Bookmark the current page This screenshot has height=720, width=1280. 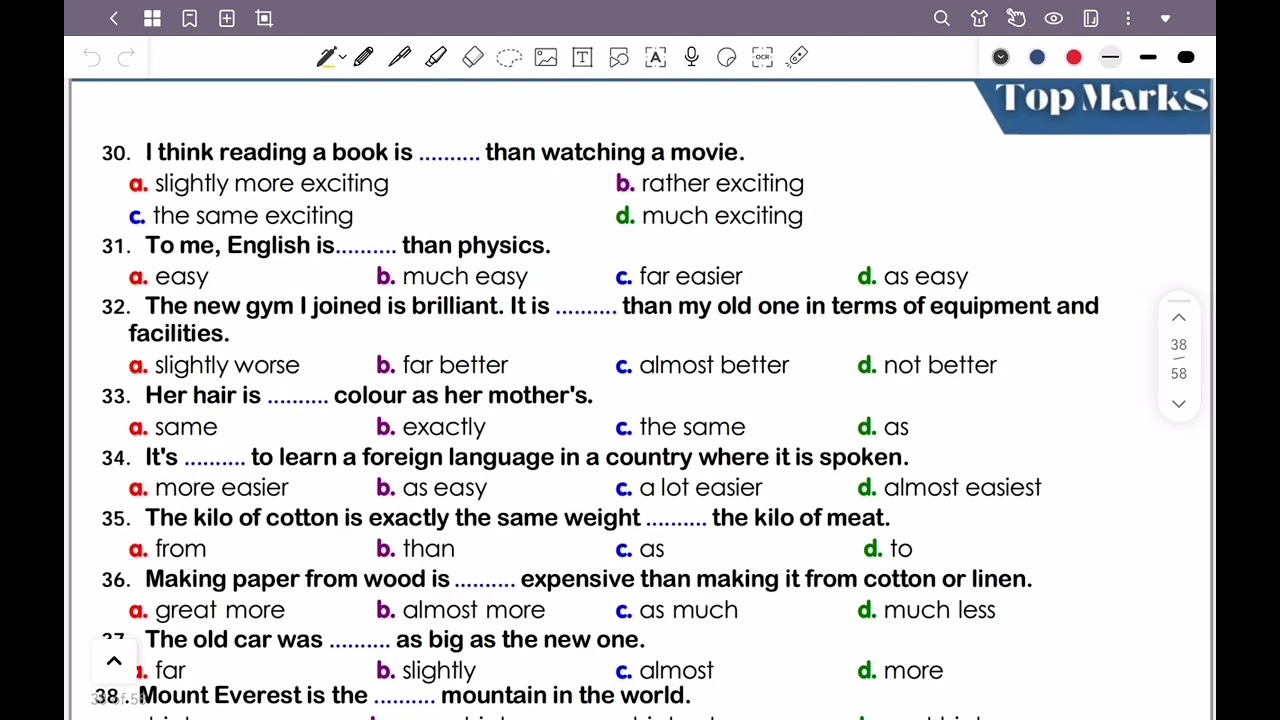[x=189, y=18]
